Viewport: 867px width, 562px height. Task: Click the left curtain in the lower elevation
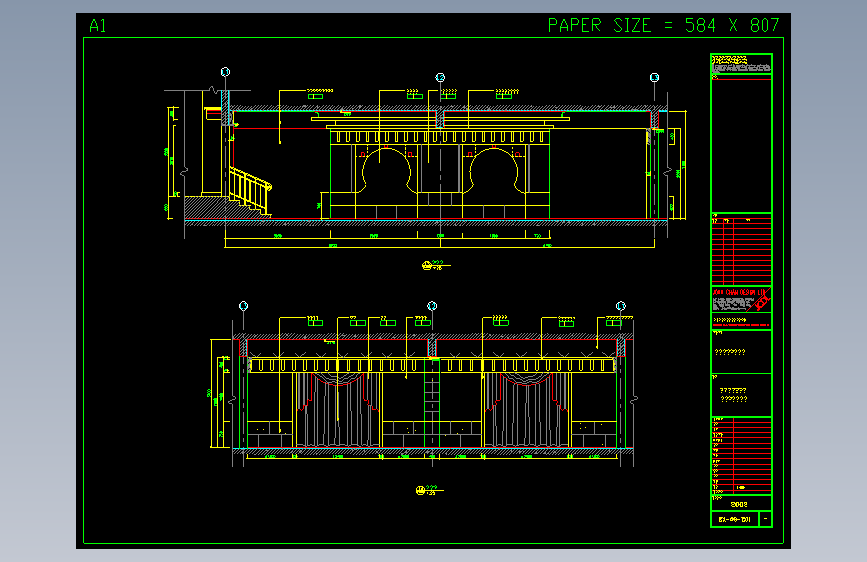click(338, 409)
